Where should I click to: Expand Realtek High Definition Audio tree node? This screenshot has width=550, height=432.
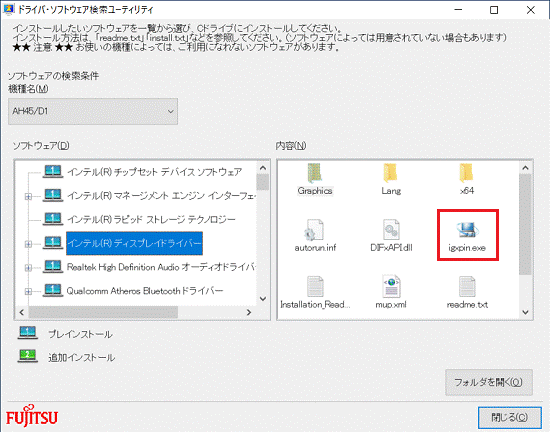[x=28, y=268]
